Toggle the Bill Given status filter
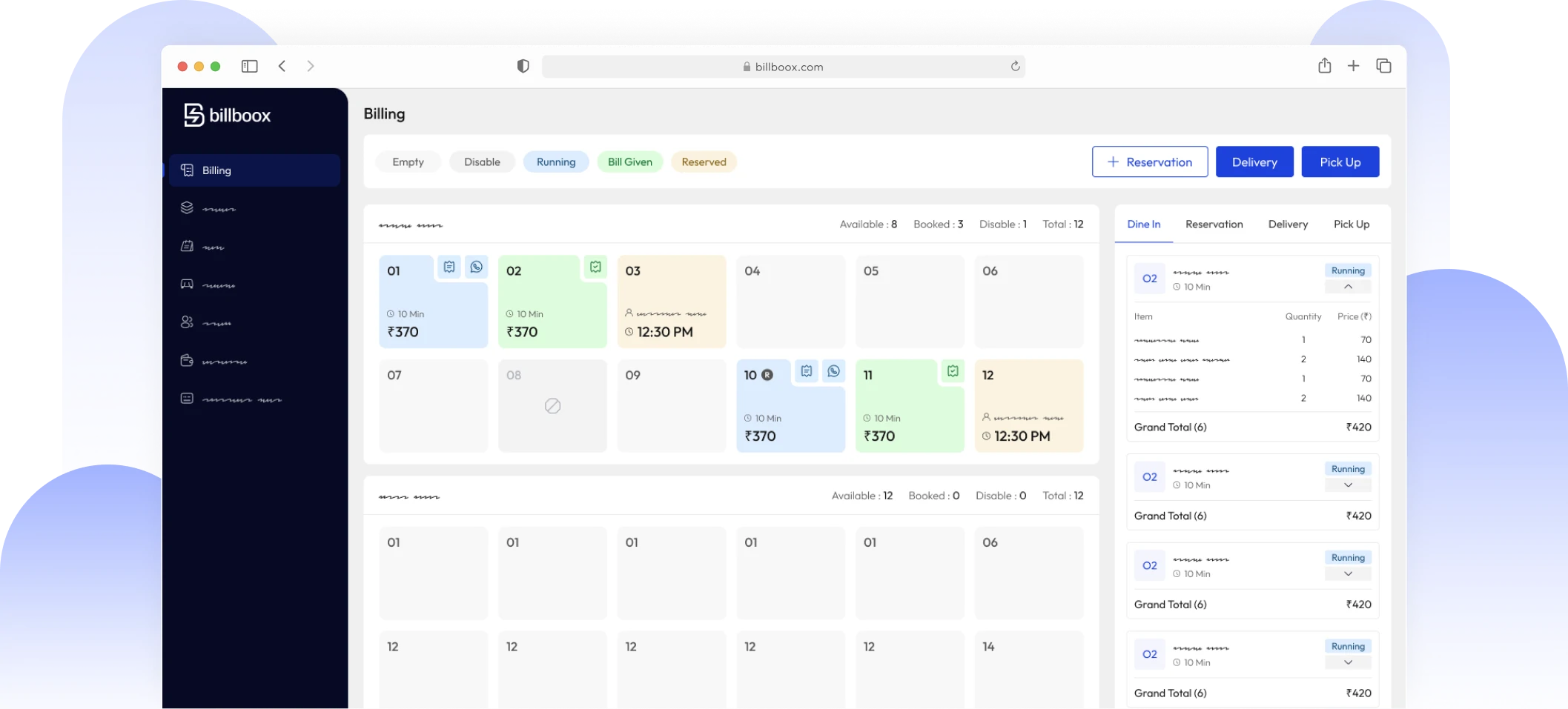The height and width of the screenshot is (709, 1568). (629, 162)
